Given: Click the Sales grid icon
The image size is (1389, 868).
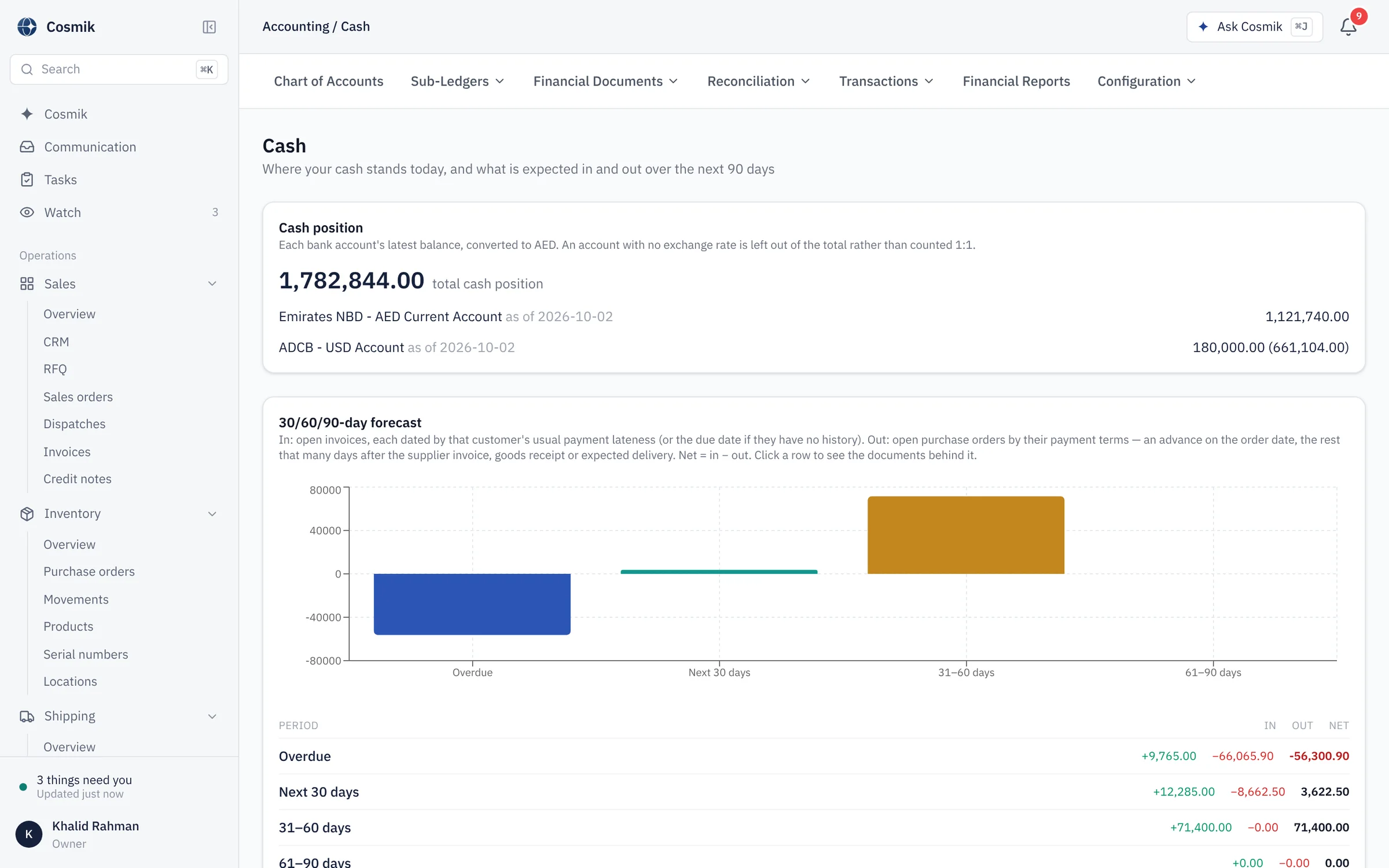Looking at the screenshot, I should pos(27,284).
